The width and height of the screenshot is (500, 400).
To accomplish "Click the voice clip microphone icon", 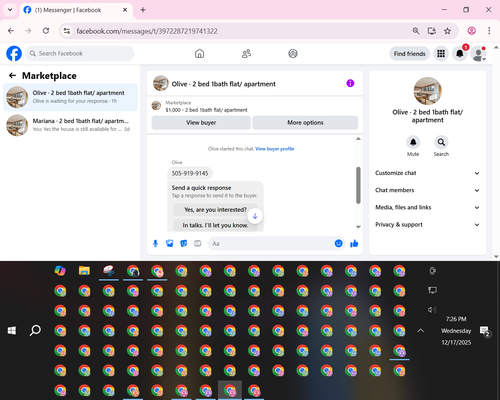I will (x=155, y=244).
